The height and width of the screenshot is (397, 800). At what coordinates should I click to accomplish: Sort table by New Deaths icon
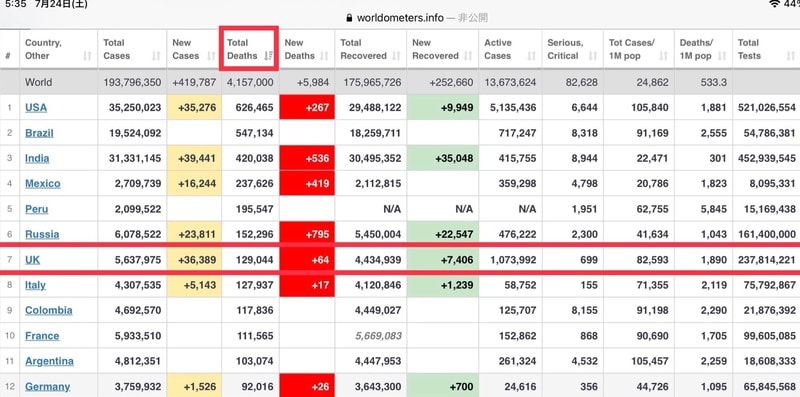point(324,56)
